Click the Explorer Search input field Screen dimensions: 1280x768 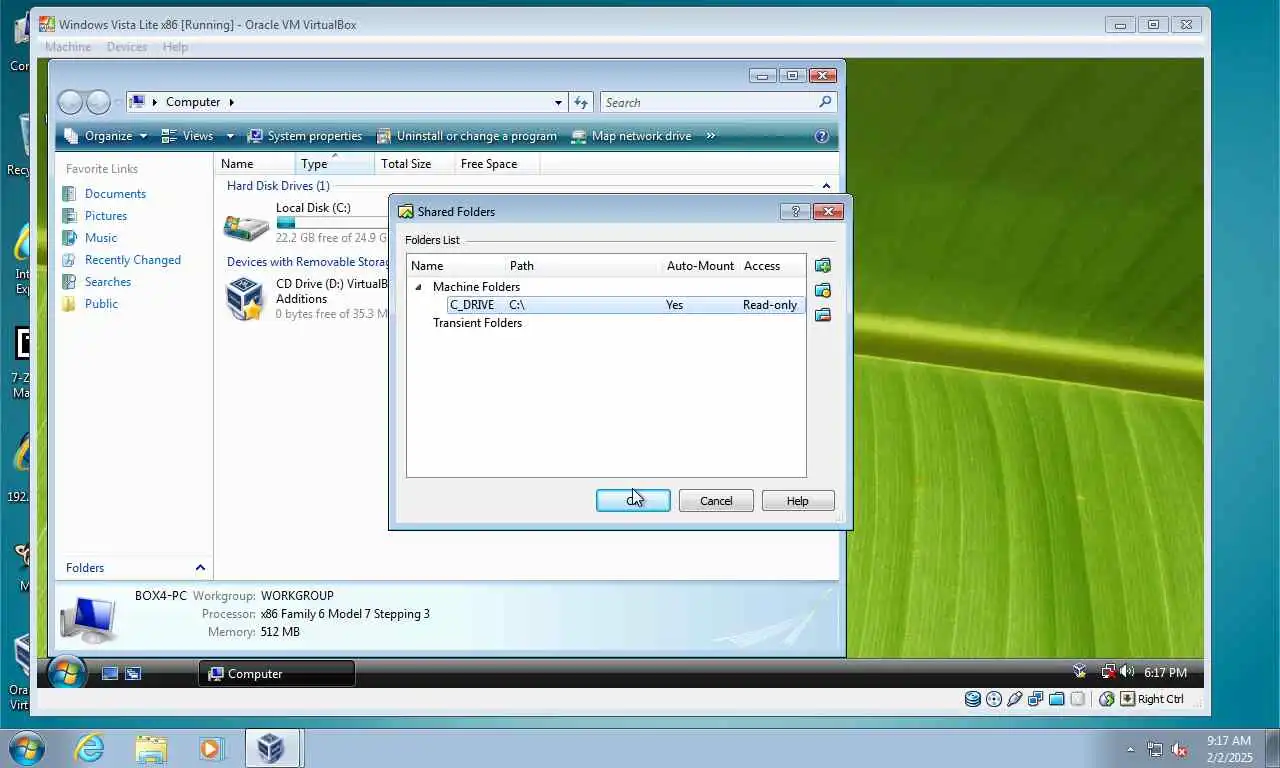708,102
